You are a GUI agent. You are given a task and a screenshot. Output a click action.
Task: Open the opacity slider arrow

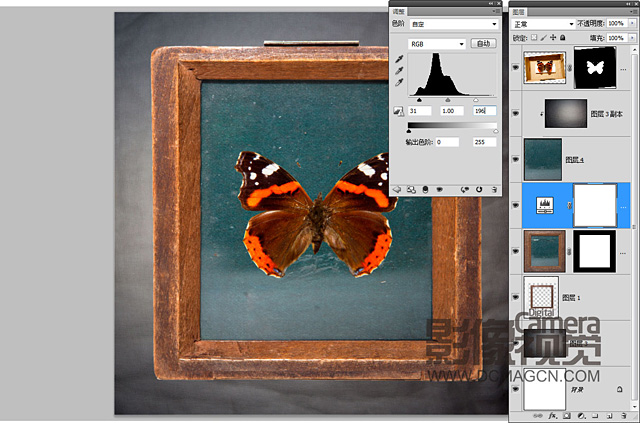tap(633, 24)
